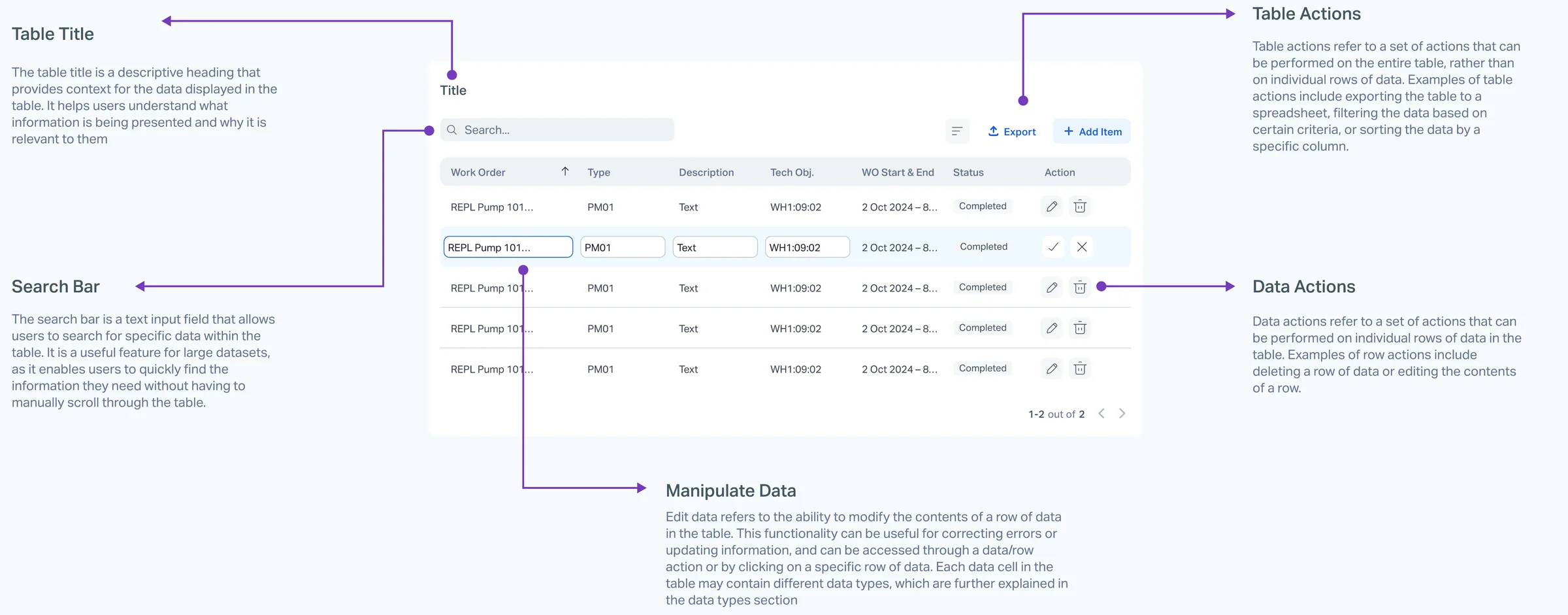Confirm the row edit with the checkmark icon
The width and height of the screenshot is (1568, 615).
point(1053,247)
